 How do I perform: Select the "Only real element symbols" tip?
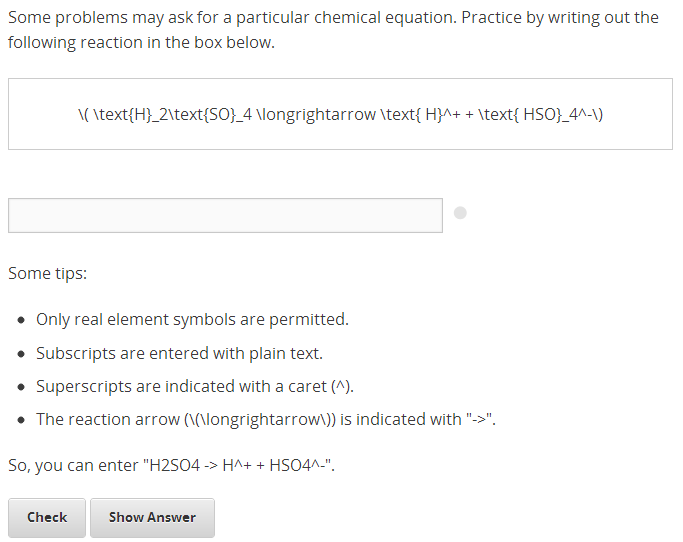tap(192, 320)
